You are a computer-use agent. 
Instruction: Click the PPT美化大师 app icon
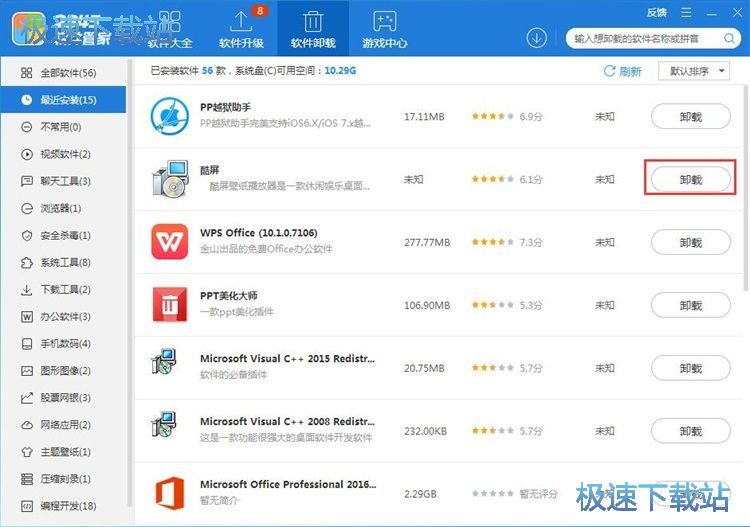[169, 305]
